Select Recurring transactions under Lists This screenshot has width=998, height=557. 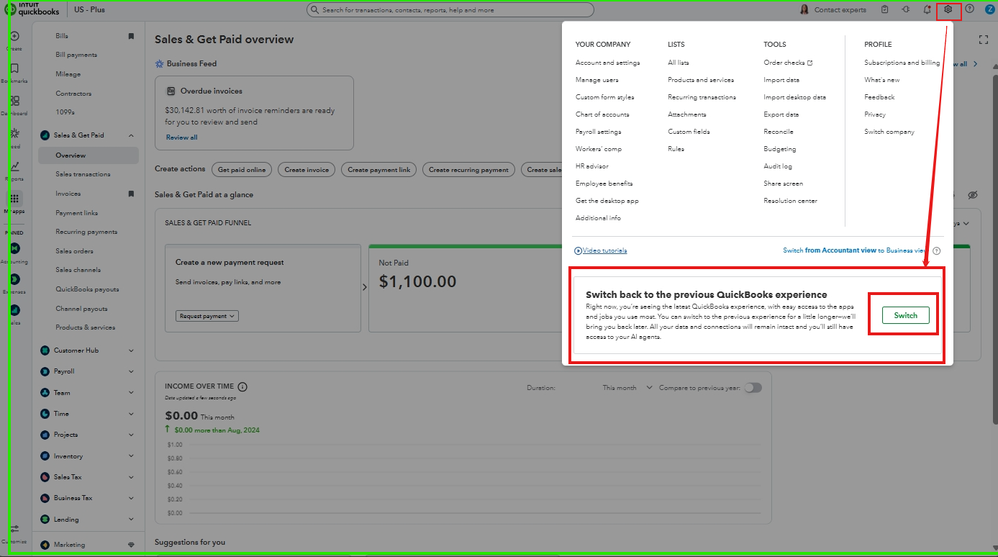point(702,97)
